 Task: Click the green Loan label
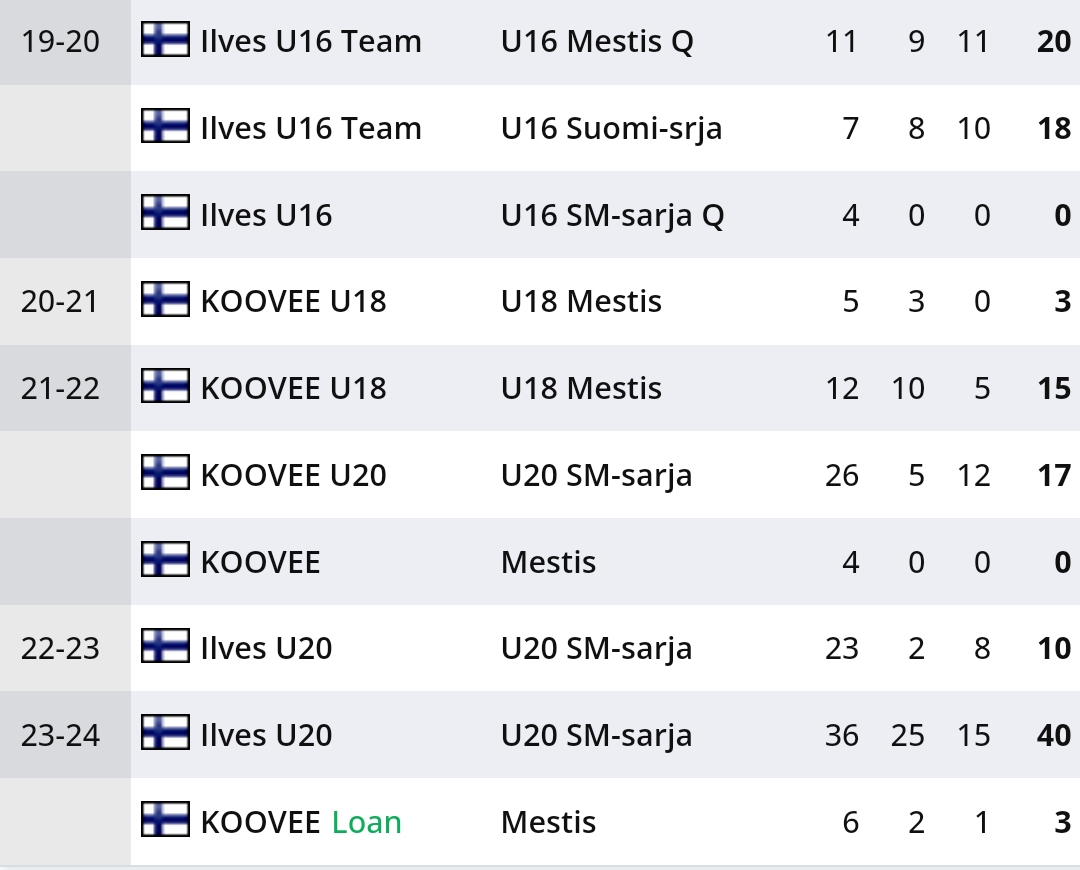point(366,822)
